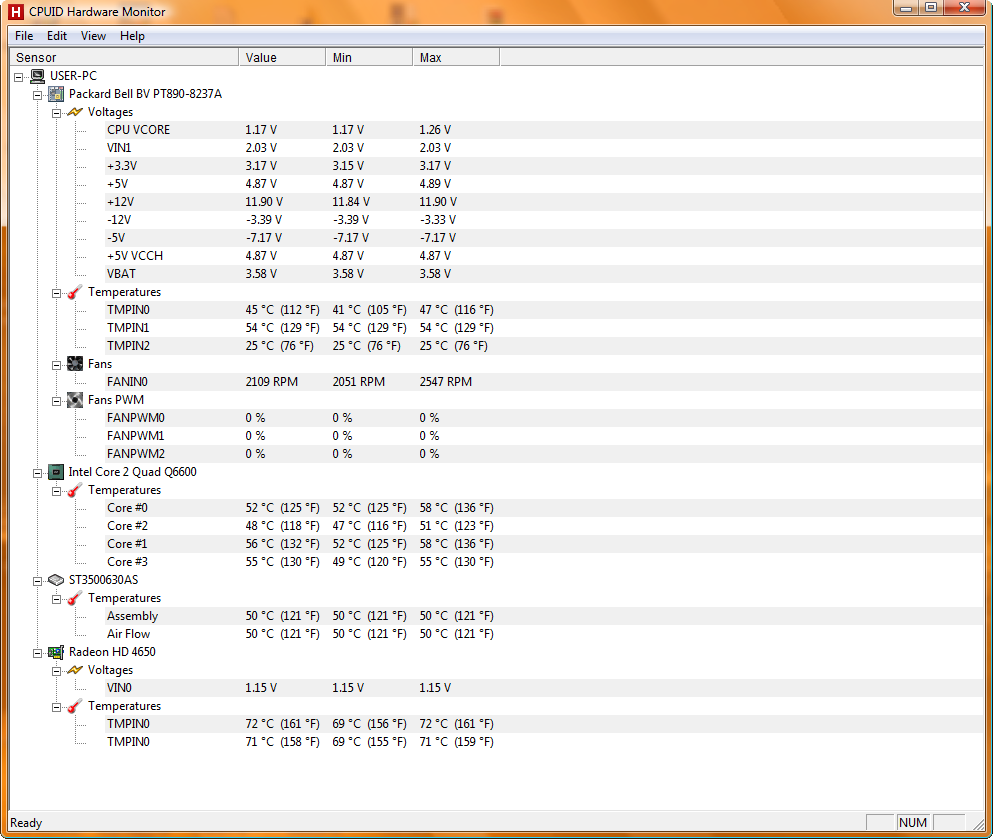The width and height of the screenshot is (993, 839).
Task: Open the Help menu
Action: click(132, 36)
